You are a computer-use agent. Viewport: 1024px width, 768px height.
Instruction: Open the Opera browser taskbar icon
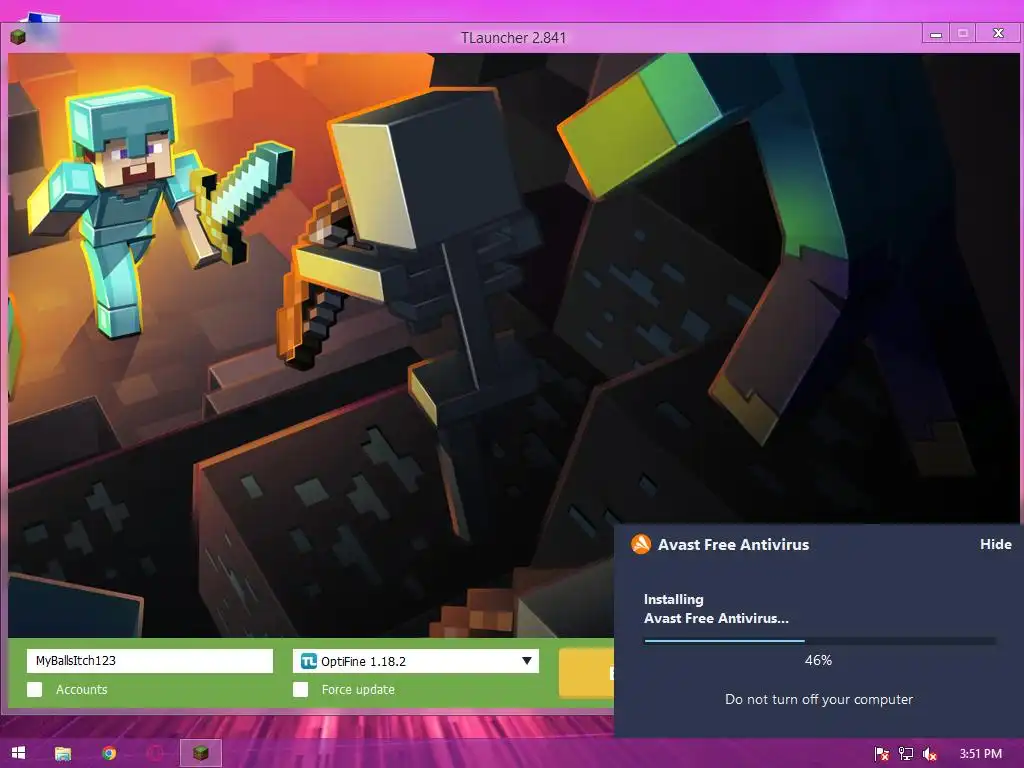click(x=155, y=754)
